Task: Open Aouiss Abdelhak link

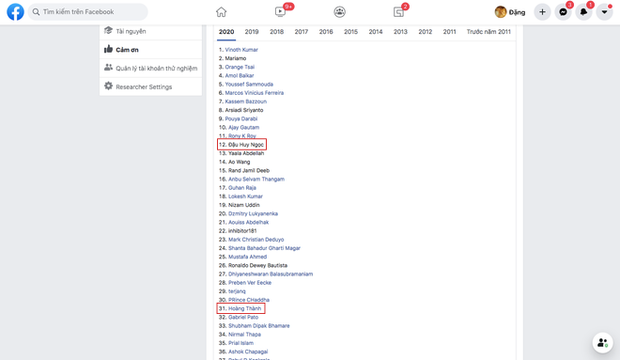Action: [x=248, y=222]
